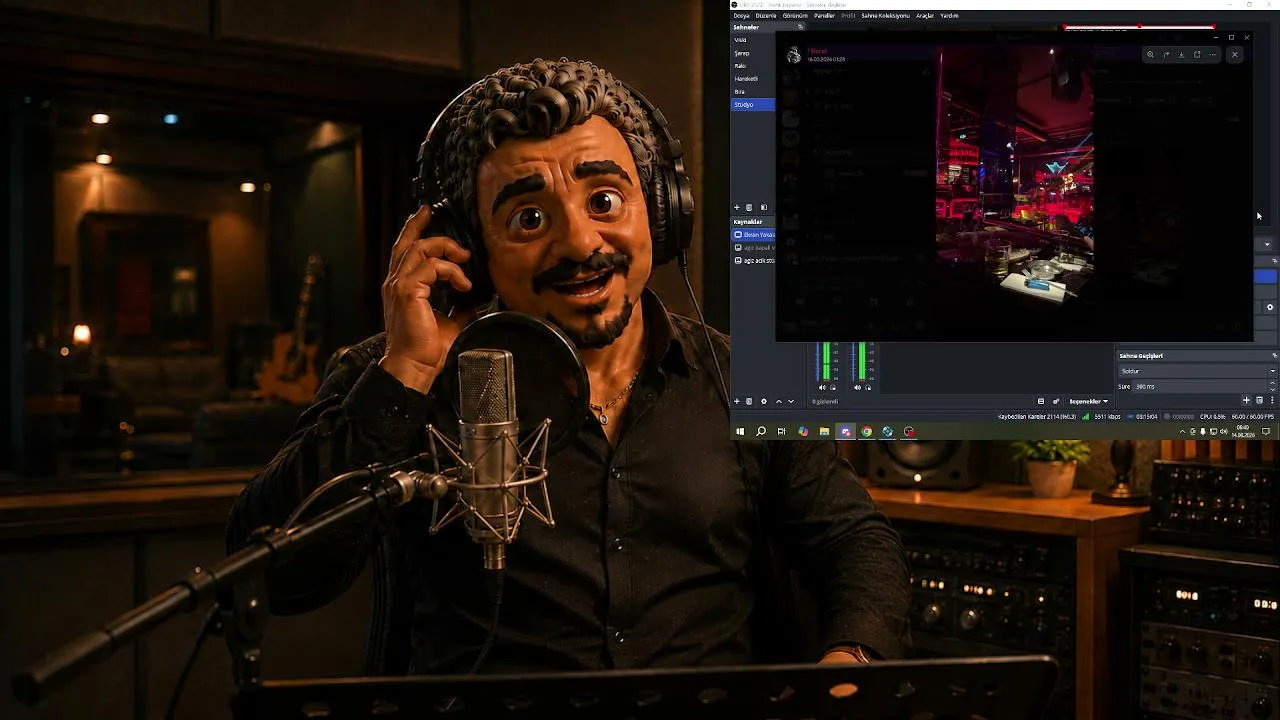The width and height of the screenshot is (1280, 720).
Task: Open File Explorer from the taskbar
Action: point(824,432)
